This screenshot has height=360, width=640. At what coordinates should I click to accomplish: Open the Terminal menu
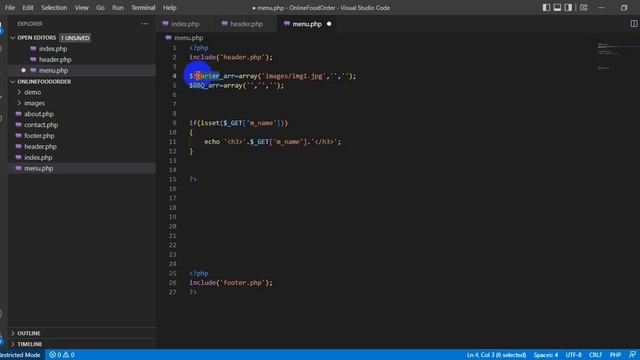click(x=143, y=8)
